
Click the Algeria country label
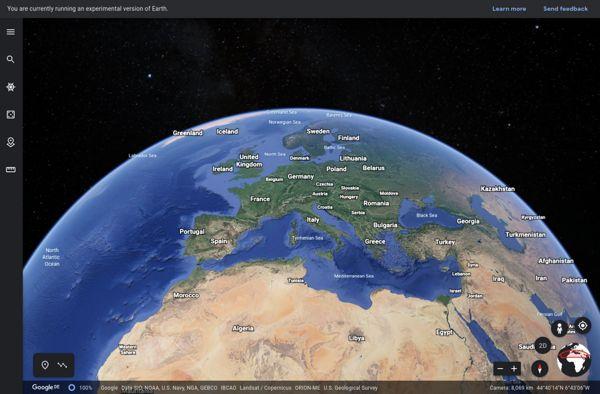pyautogui.click(x=243, y=328)
